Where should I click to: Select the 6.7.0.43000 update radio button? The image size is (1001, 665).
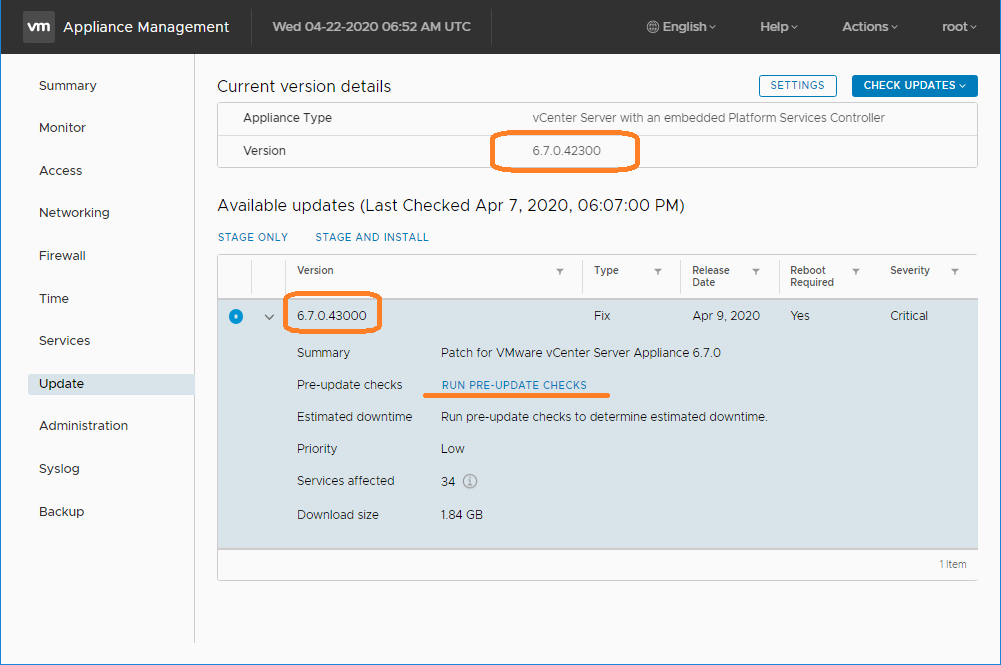[236, 317]
